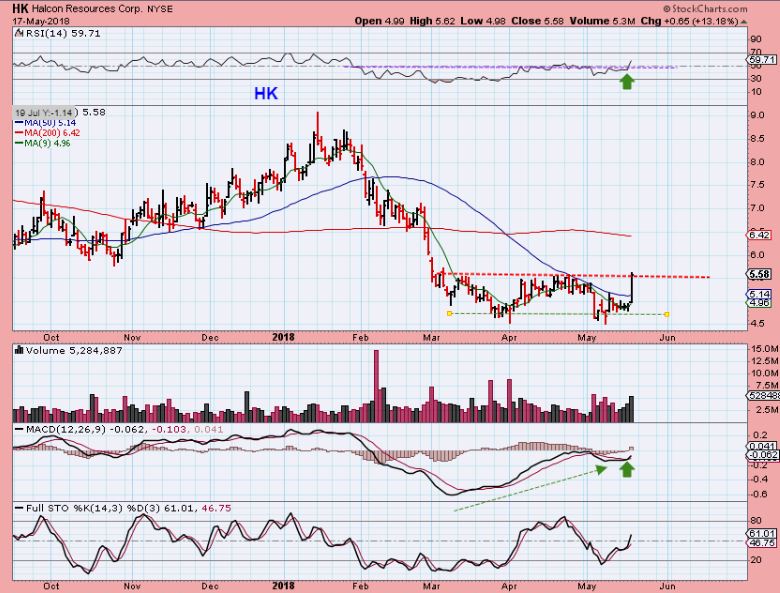Screen dimensions: 780x593
Task: Click the 2018 label under the price panel
Action: click(x=284, y=337)
